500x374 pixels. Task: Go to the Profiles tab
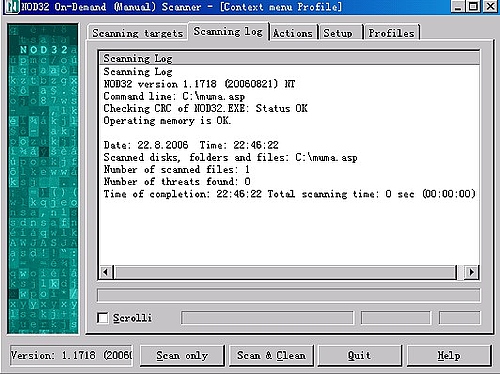pos(392,33)
